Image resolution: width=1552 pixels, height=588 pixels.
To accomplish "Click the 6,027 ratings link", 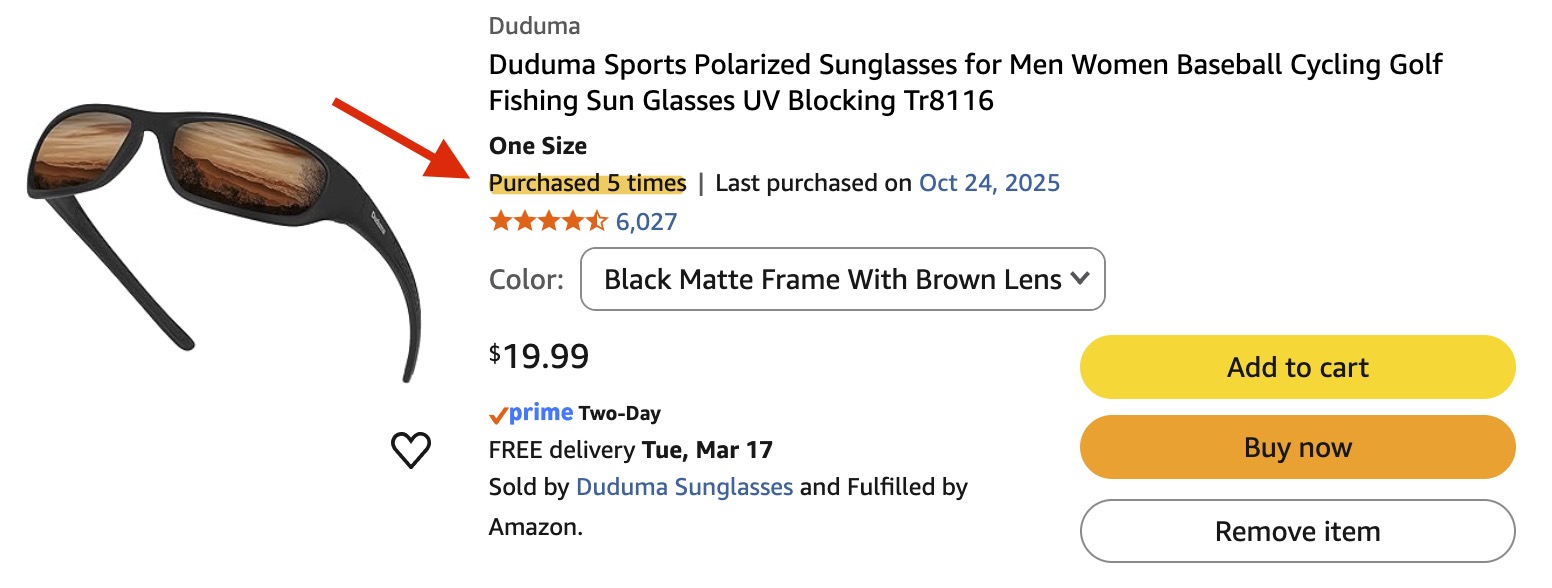I will click(x=646, y=220).
